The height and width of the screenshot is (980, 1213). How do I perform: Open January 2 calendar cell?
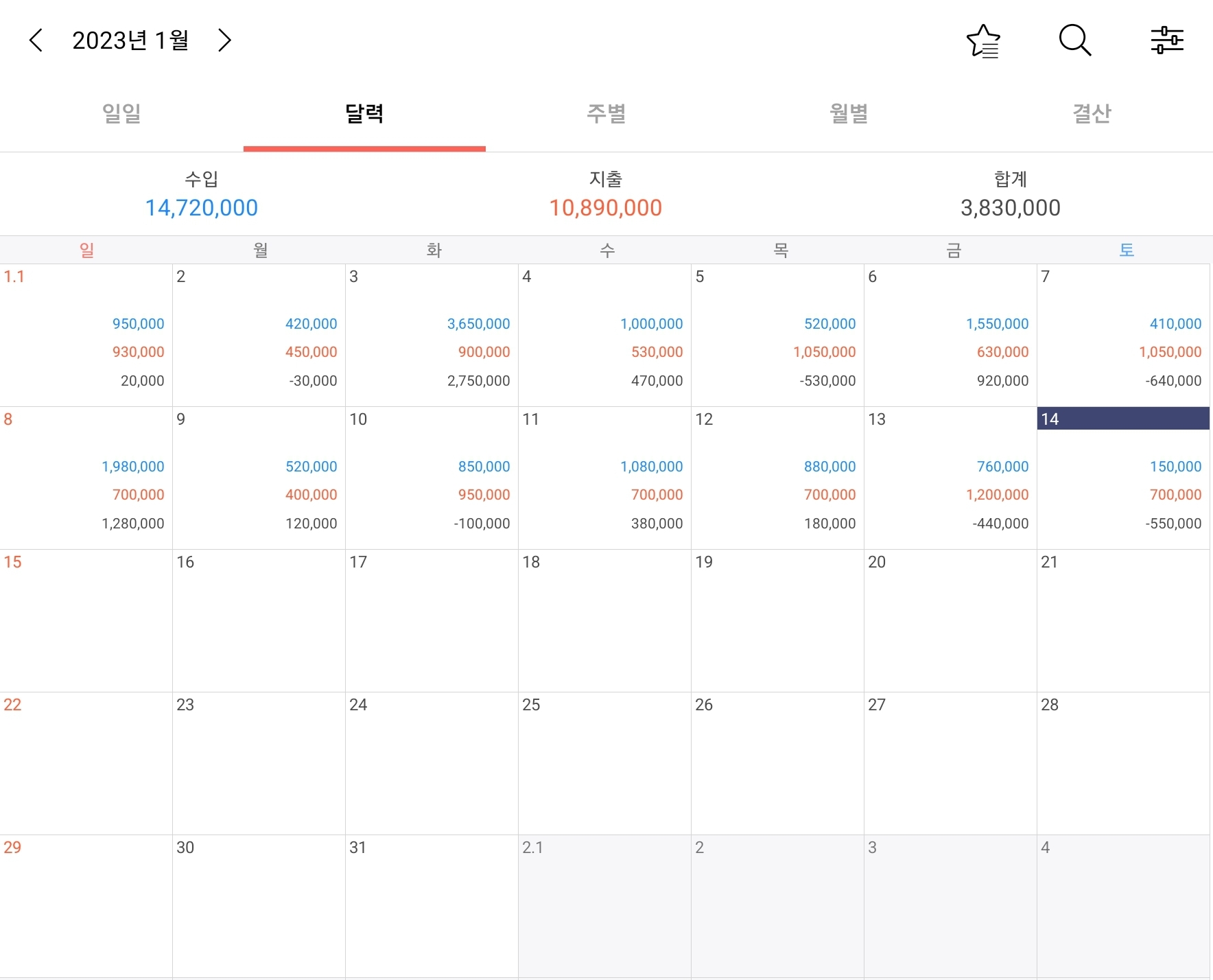pyautogui.click(x=259, y=335)
